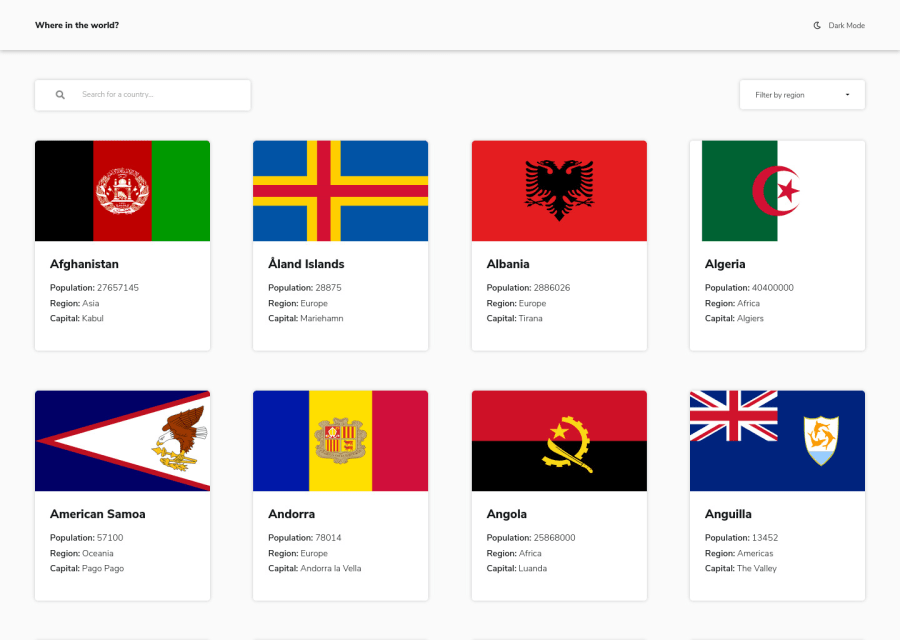Open the Anguilla flag image
900x640 pixels.
(777, 441)
